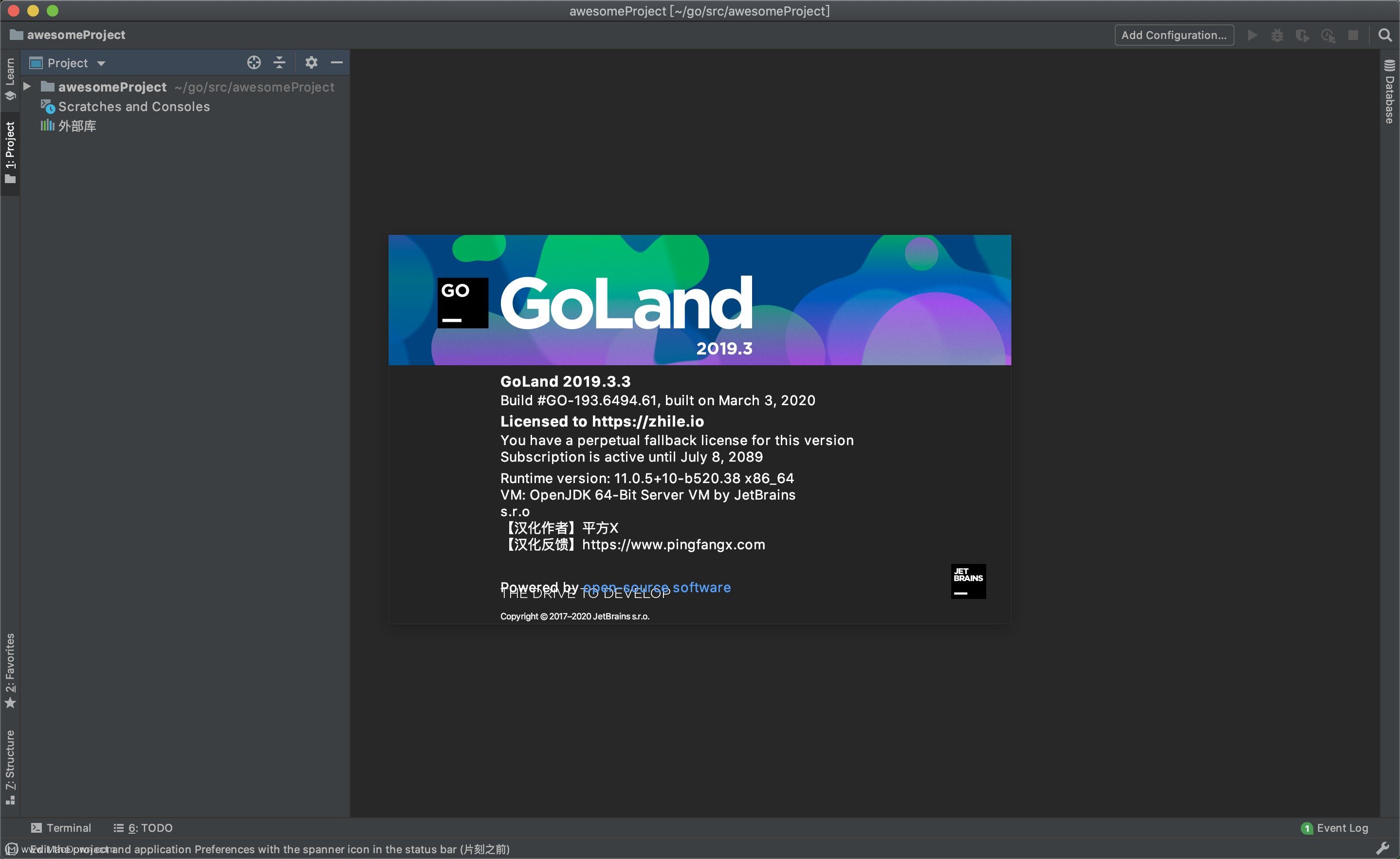Click the spanner icon in status bar
Image resolution: width=1400 pixels, height=859 pixels.
[x=1383, y=849]
